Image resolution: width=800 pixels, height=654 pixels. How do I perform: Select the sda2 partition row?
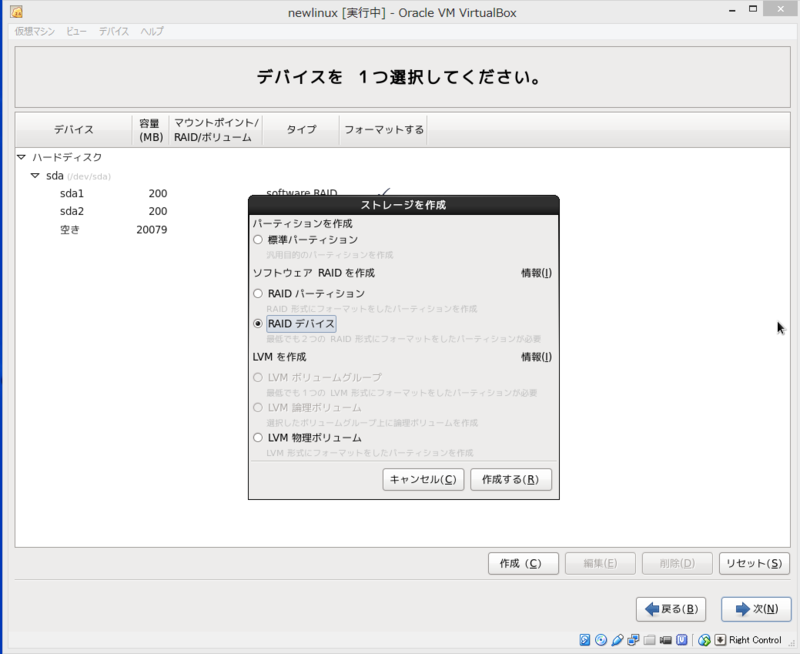click(72, 211)
